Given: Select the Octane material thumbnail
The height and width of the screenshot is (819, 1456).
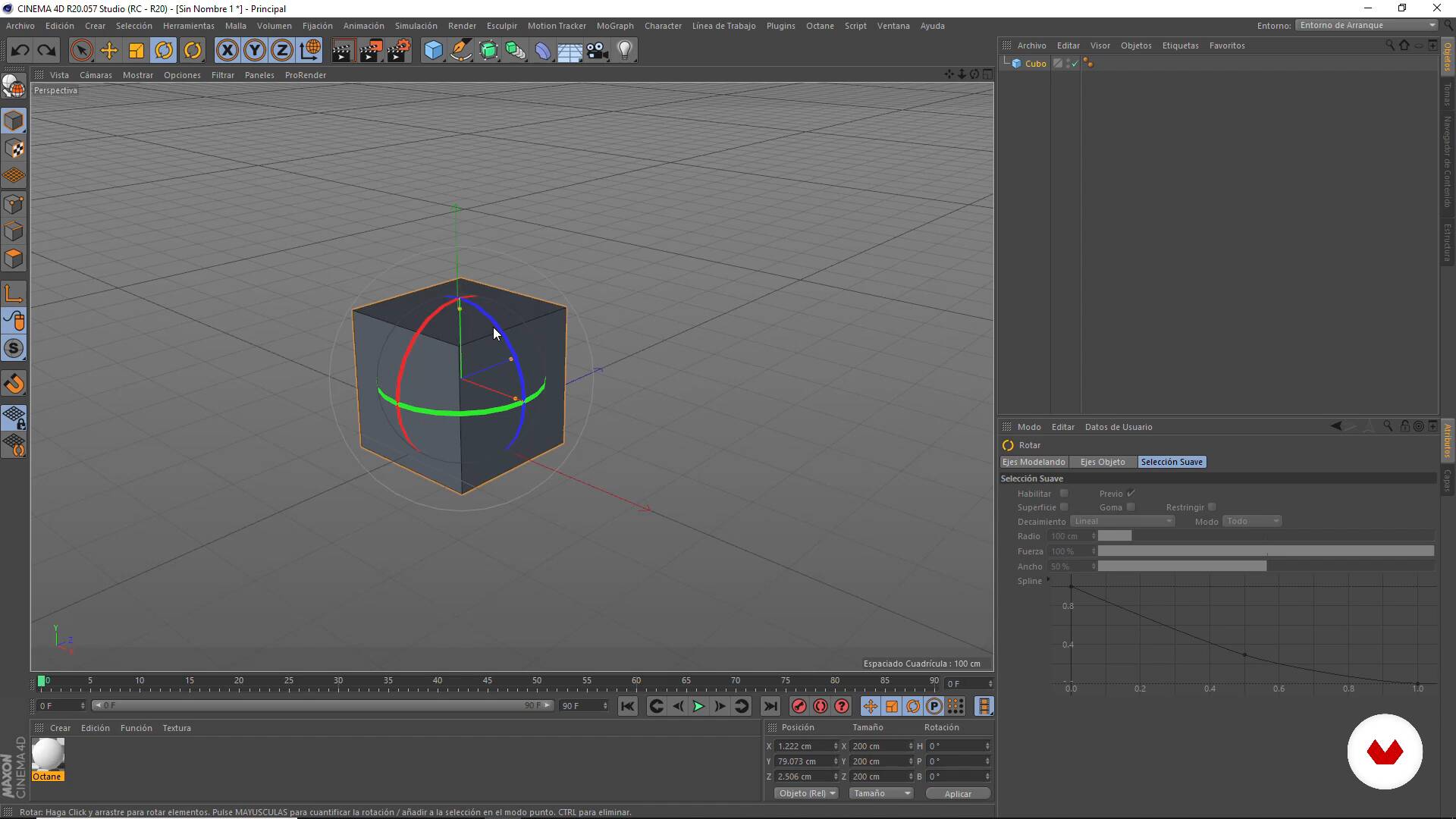Looking at the screenshot, I should click(48, 755).
